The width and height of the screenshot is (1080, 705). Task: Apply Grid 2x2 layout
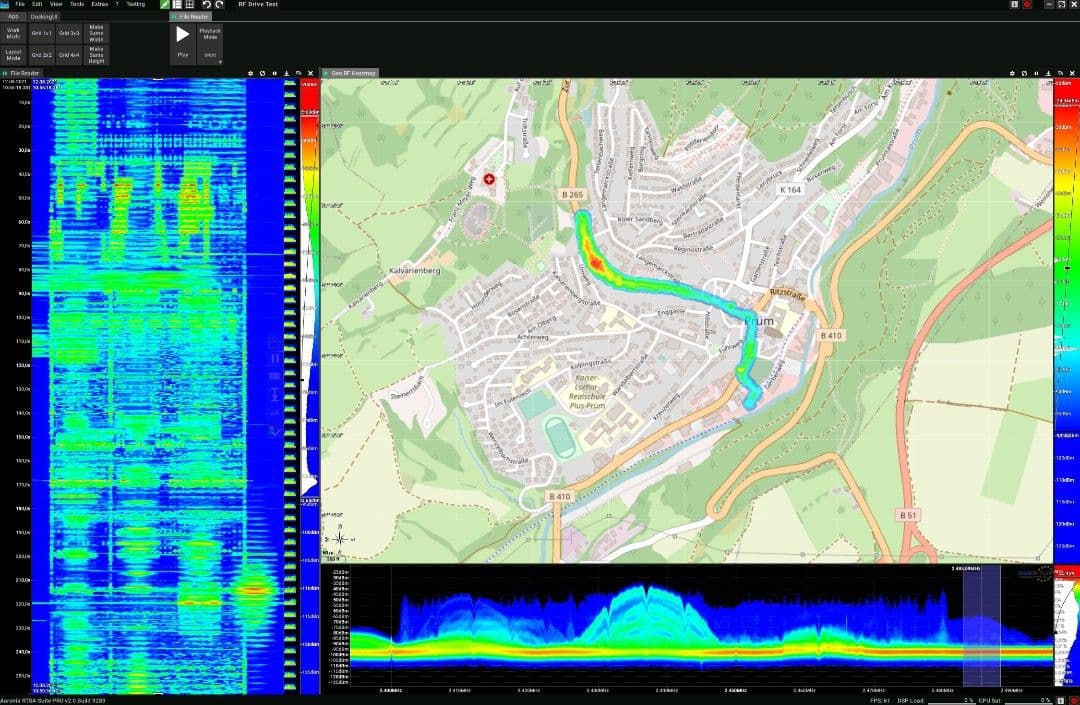pyautogui.click(x=41, y=55)
